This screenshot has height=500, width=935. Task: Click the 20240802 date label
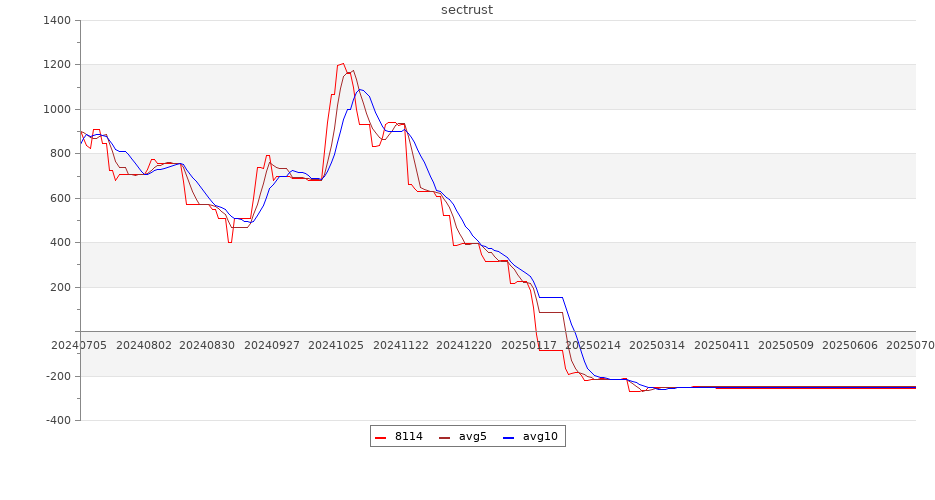point(144,345)
